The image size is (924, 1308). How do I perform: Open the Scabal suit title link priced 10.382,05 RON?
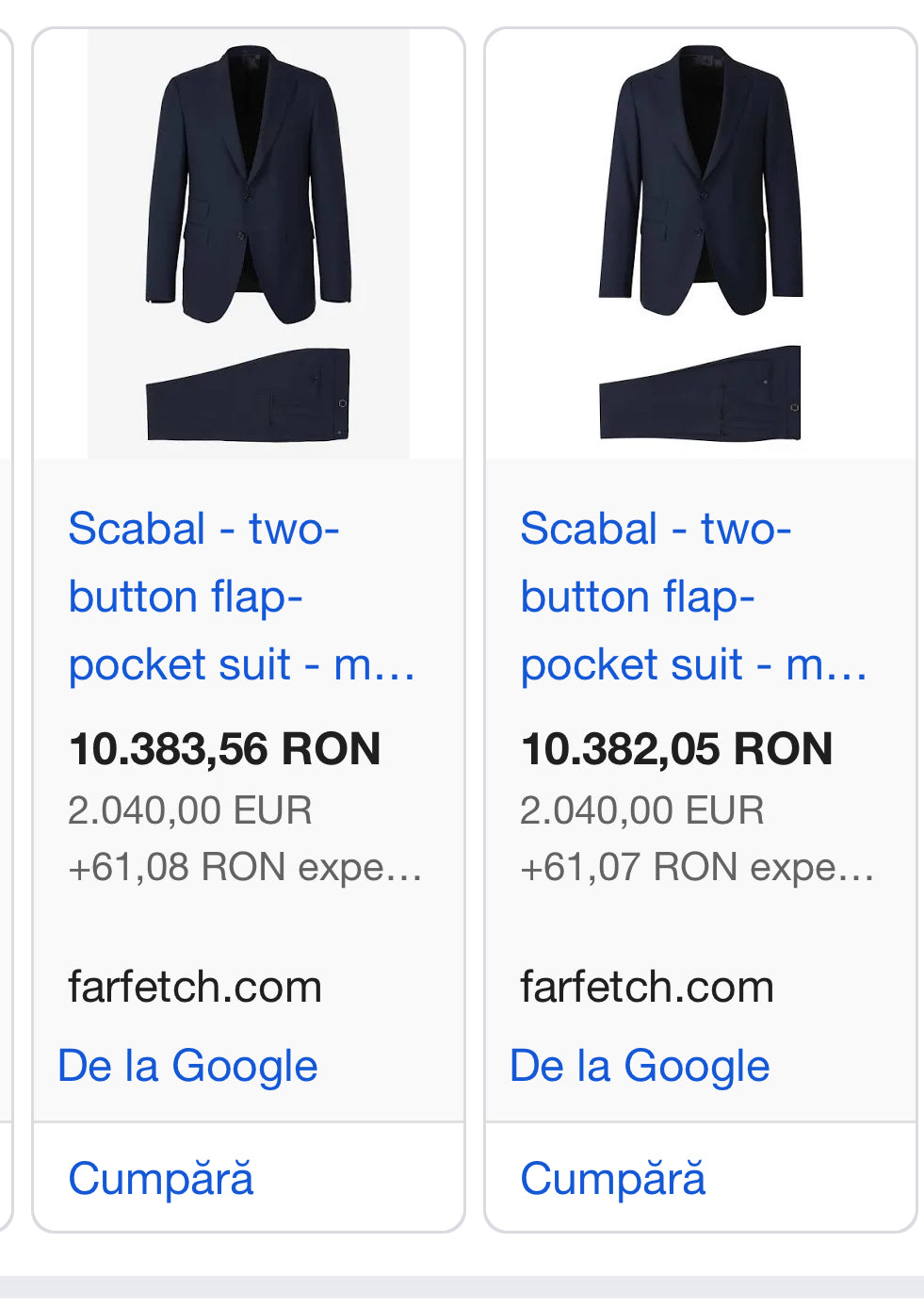click(693, 597)
